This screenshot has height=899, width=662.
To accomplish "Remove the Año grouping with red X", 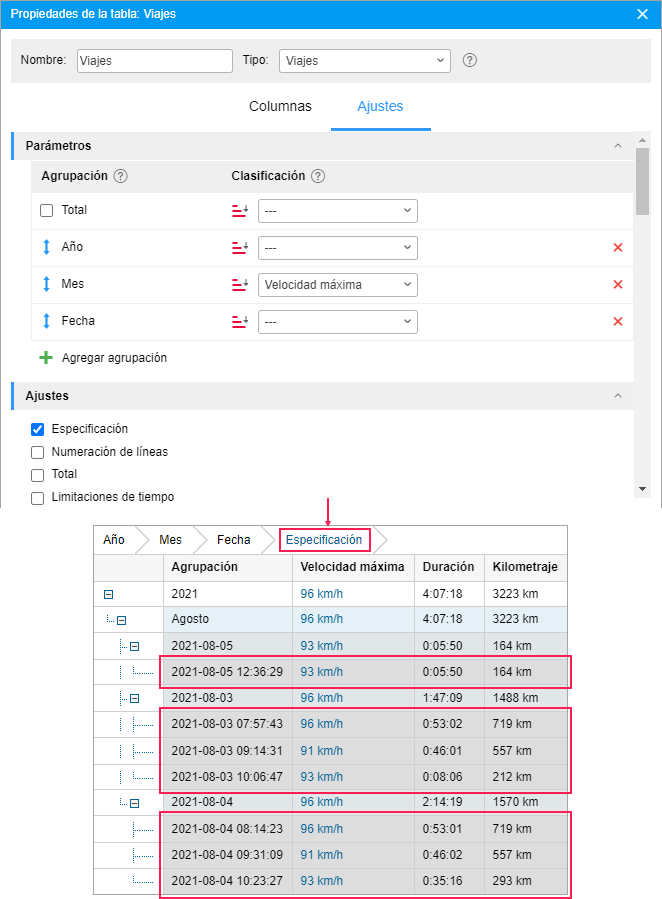I will (618, 248).
